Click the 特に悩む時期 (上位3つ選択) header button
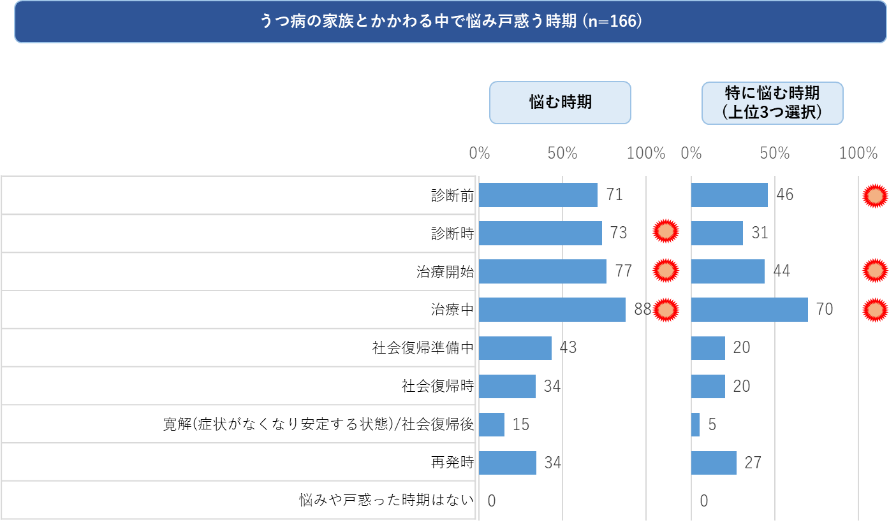This screenshot has width=889, height=532. point(772,102)
